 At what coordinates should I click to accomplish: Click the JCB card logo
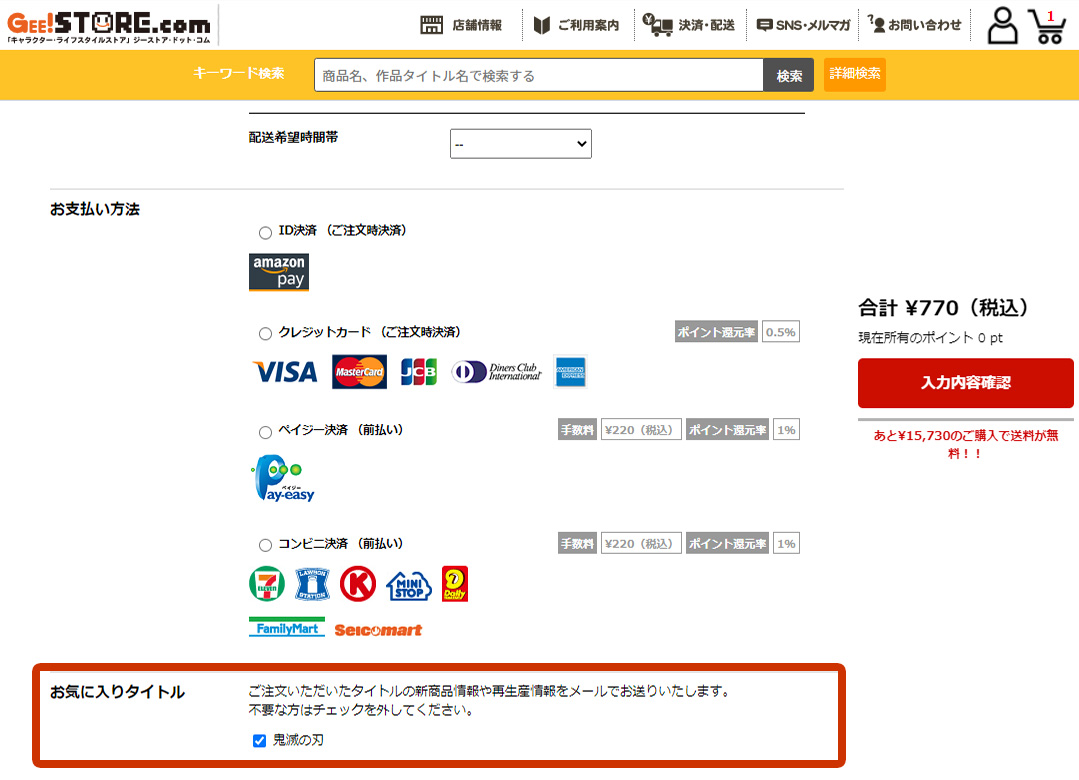(418, 372)
